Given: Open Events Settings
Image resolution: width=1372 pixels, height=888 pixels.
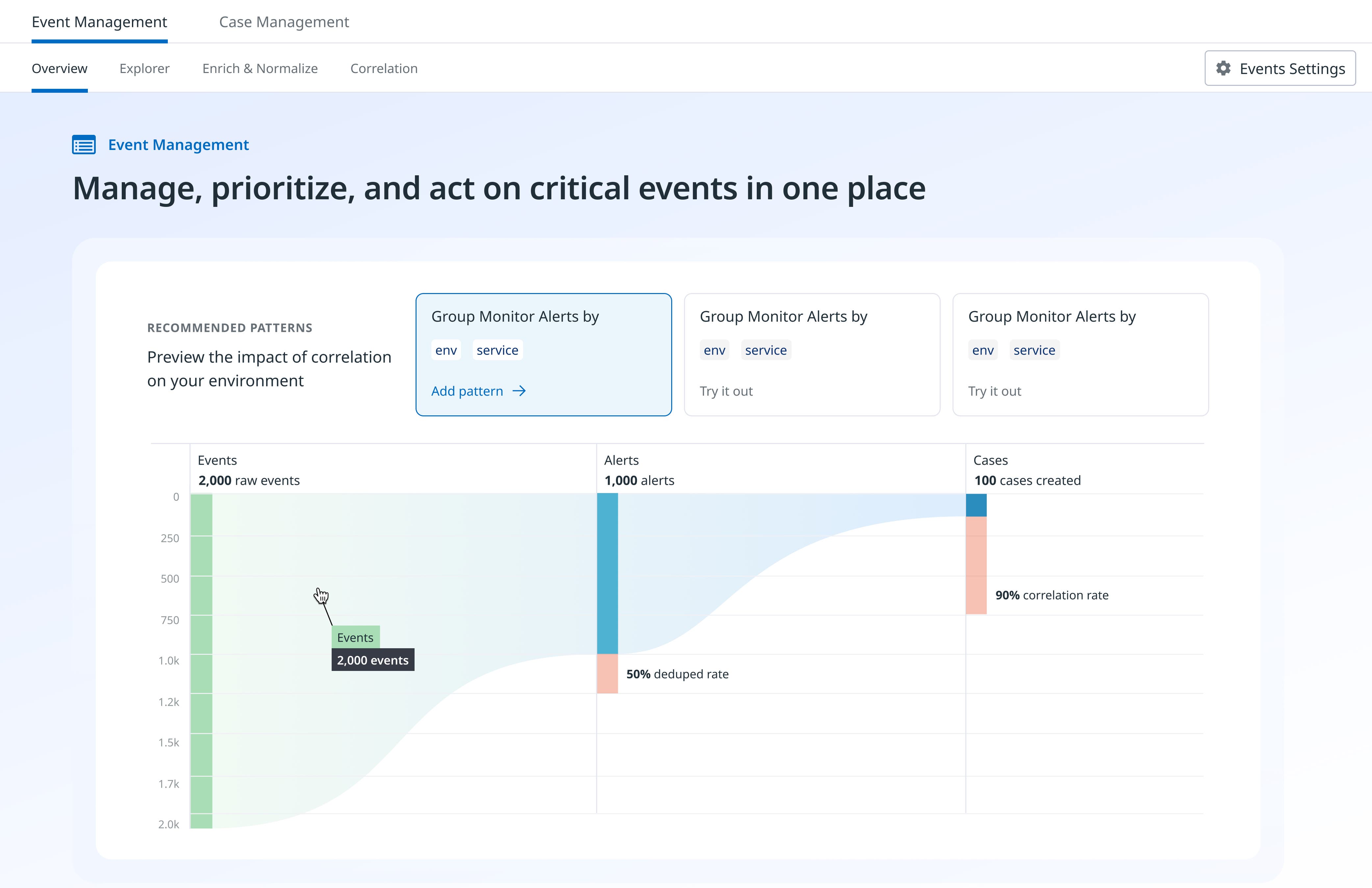Looking at the screenshot, I should click(1280, 68).
